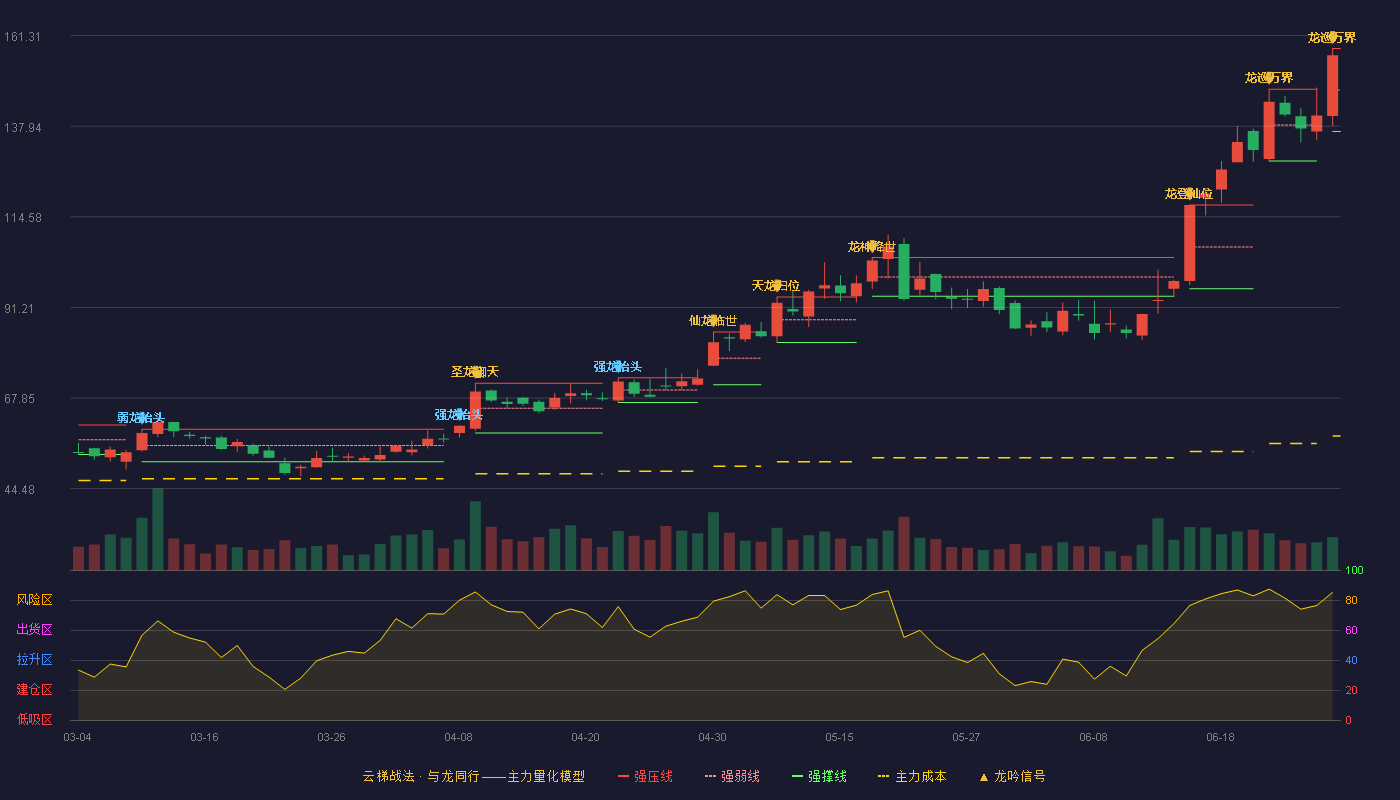Screen dimensions: 1400x800
Task: Click the 拉升区 zone label
Action: [x=34, y=660]
